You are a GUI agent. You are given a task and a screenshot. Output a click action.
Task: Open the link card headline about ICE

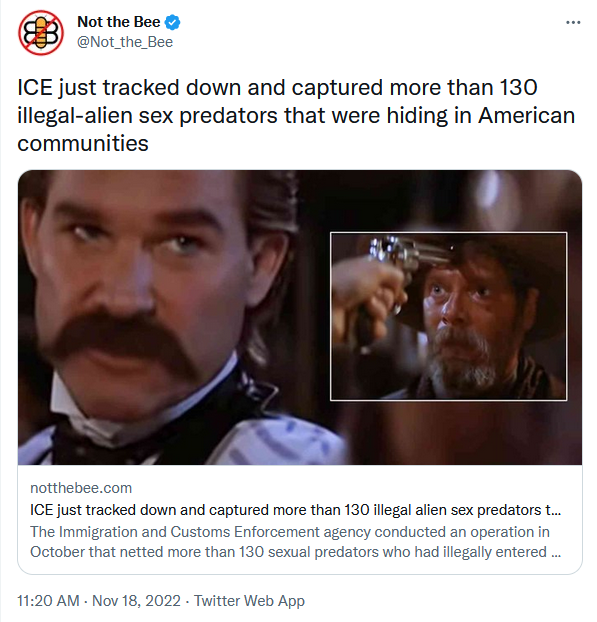296,510
